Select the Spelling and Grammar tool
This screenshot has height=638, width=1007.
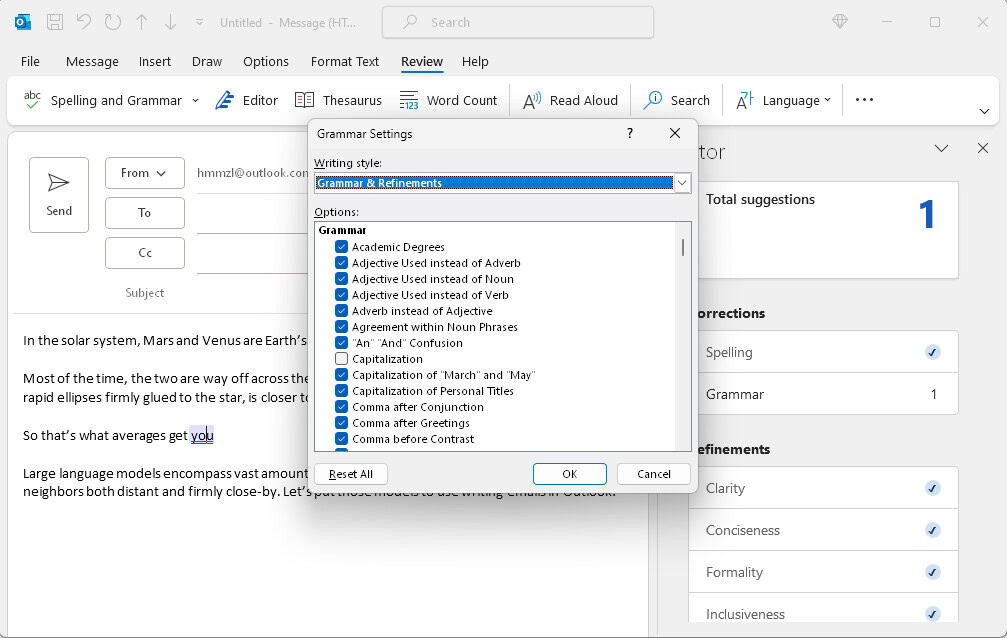[x=106, y=99]
